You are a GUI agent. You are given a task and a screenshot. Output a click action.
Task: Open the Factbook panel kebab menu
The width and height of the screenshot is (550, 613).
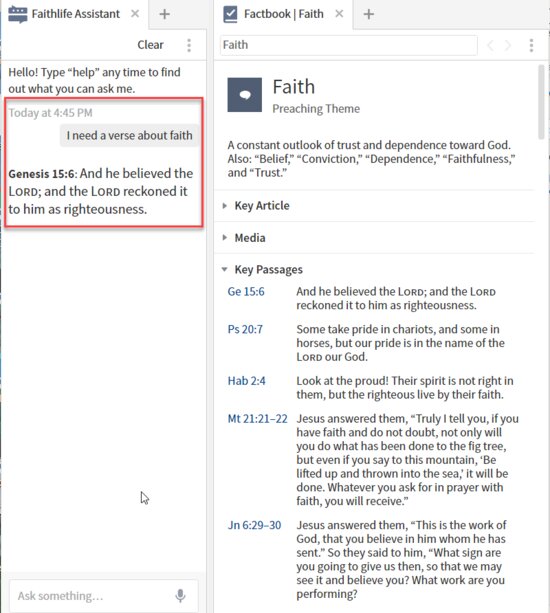531,45
